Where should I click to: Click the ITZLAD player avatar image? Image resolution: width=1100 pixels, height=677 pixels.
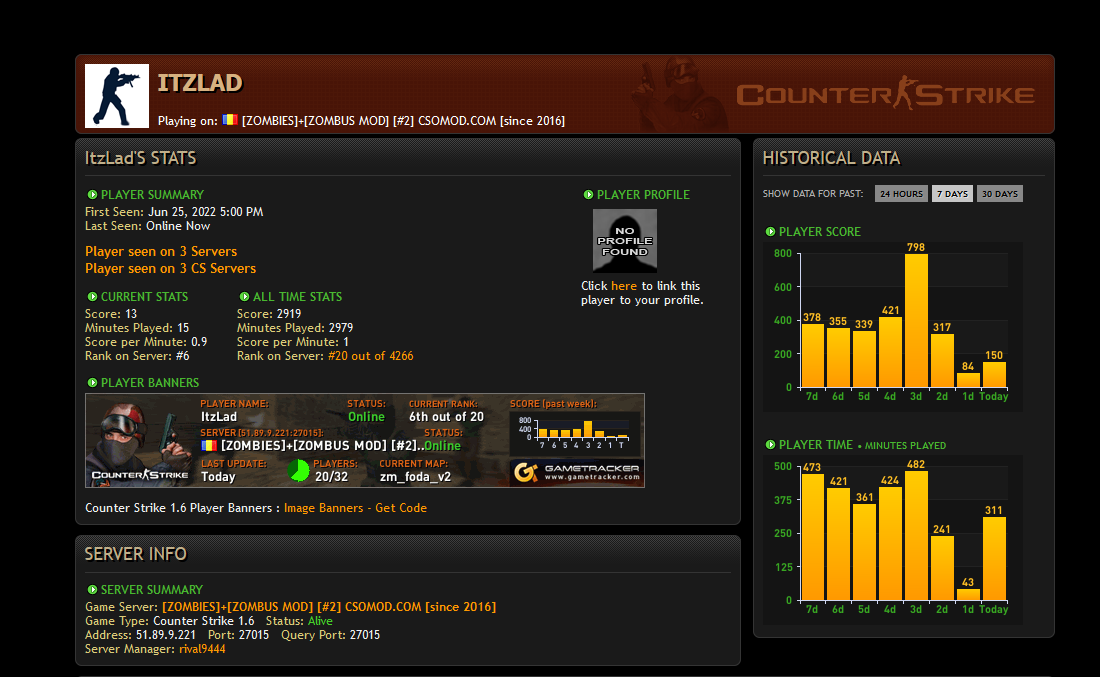(x=117, y=96)
